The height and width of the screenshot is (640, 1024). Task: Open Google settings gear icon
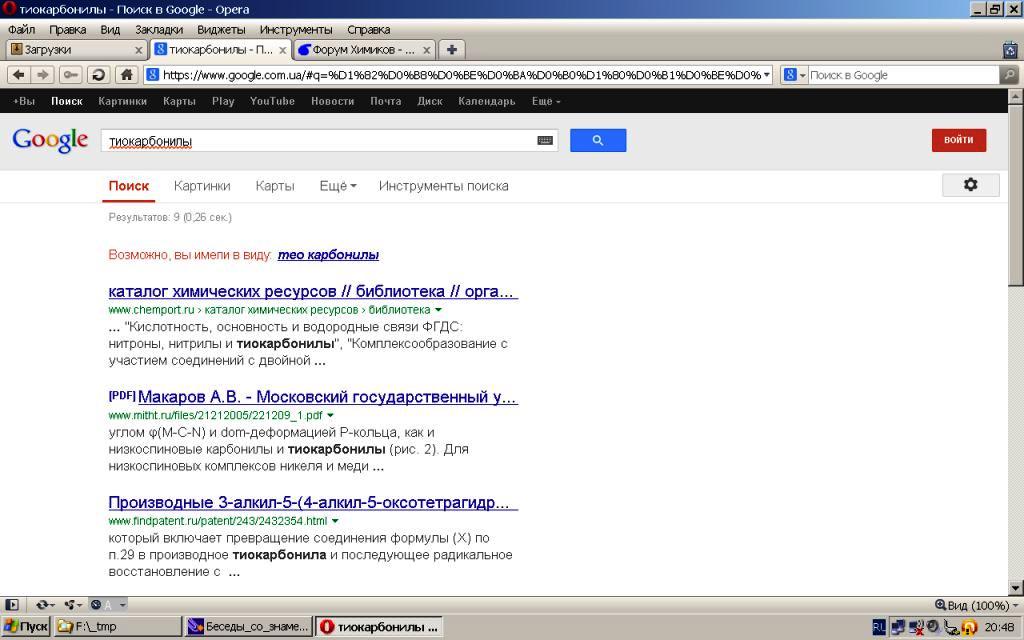[969, 185]
